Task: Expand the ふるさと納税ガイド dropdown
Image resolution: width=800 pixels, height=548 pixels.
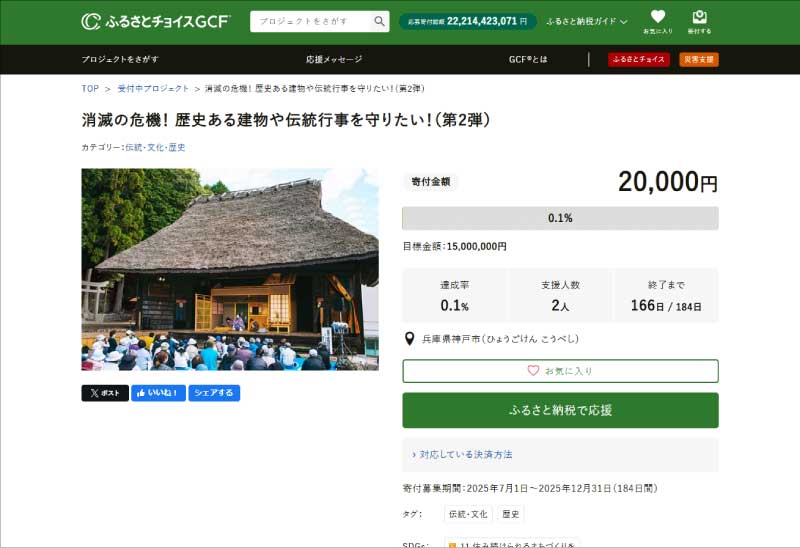Action: [587, 21]
